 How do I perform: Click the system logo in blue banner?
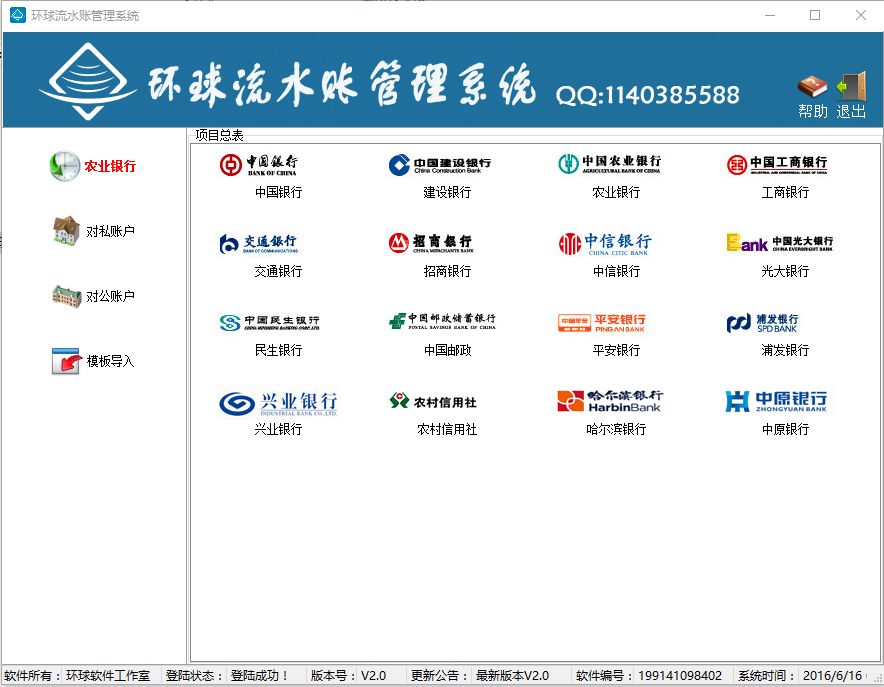[87, 82]
